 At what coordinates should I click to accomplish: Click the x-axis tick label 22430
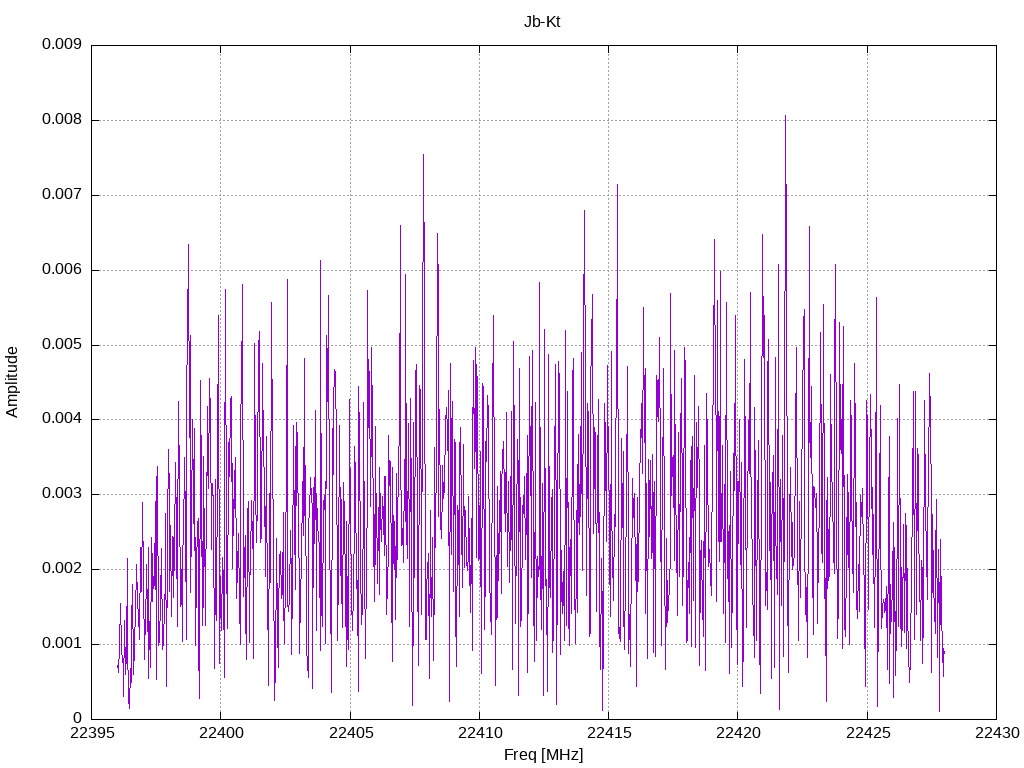click(997, 733)
